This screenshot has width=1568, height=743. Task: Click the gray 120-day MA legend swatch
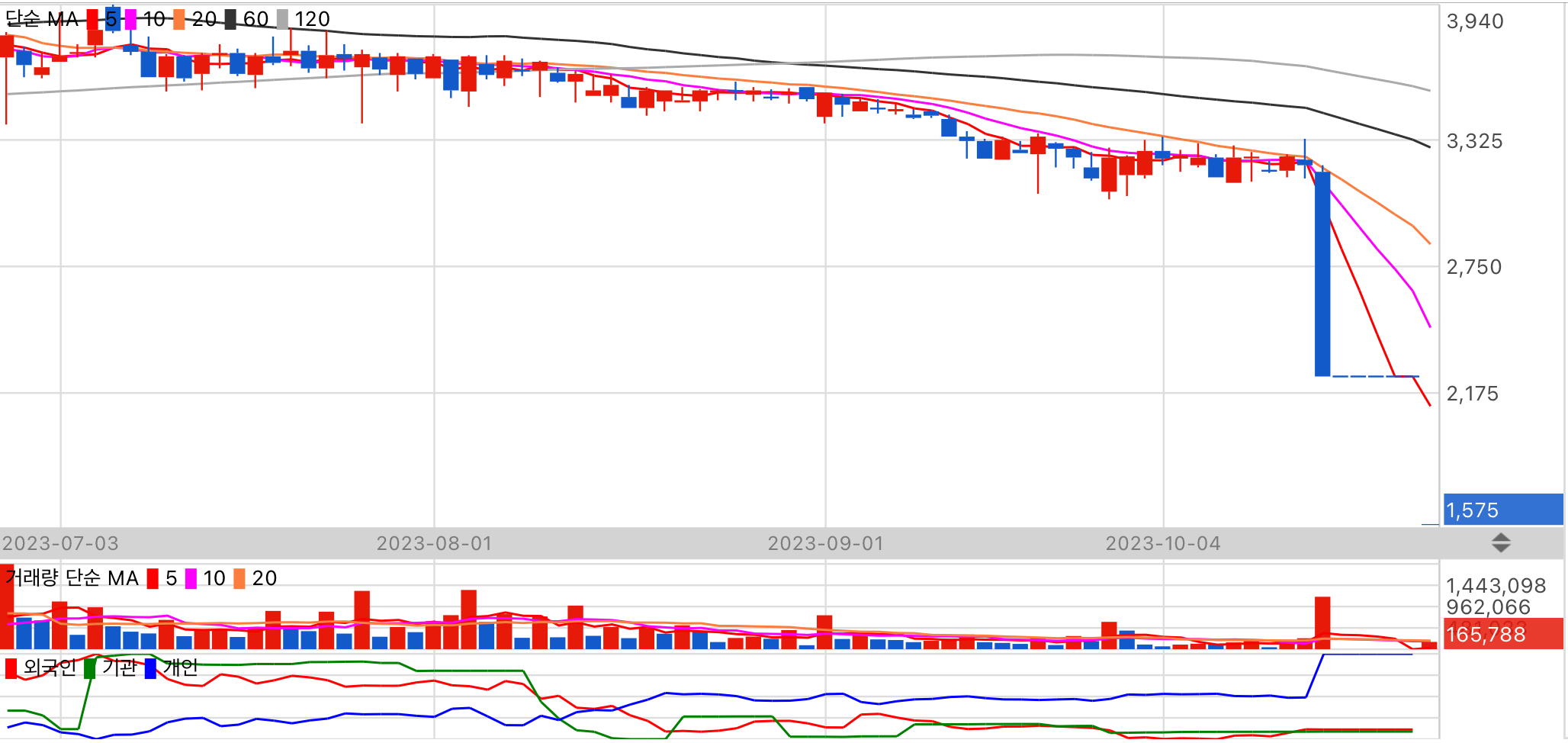click(x=282, y=19)
